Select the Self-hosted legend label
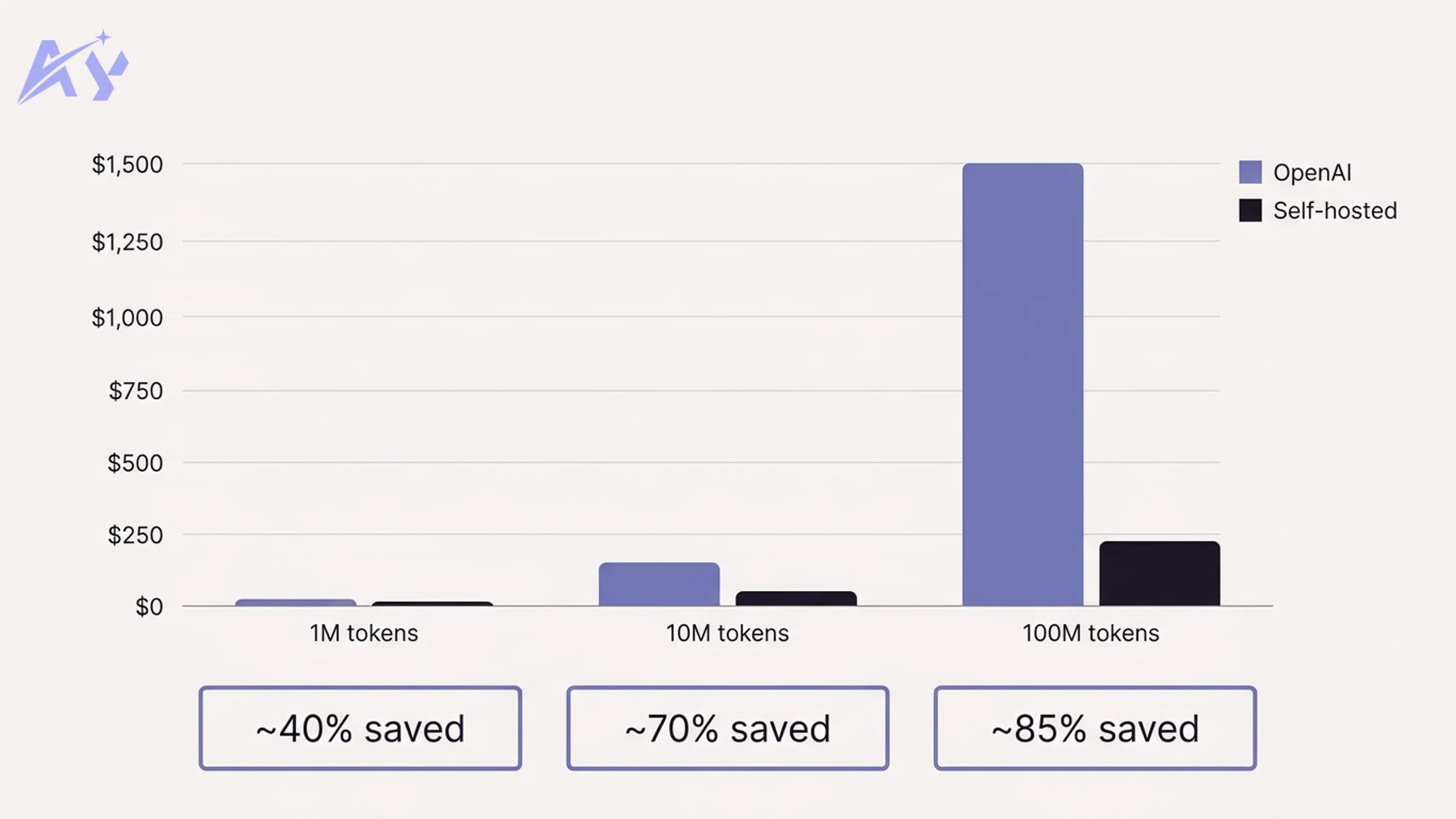This screenshot has width=1456, height=819. tap(1335, 211)
